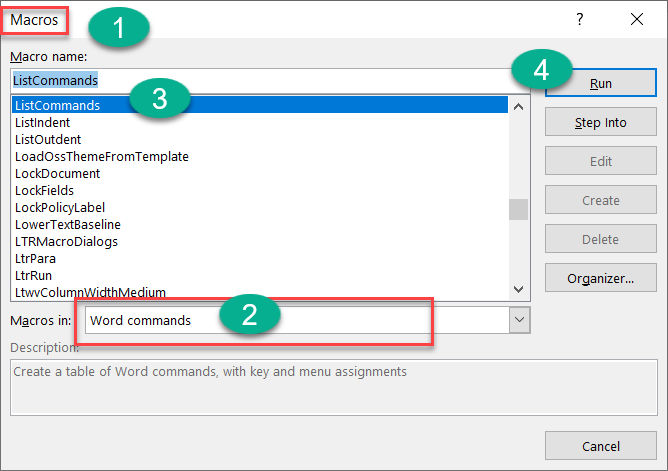Choose the LowerTextBaseline command
The image size is (668, 471).
(x=67, y=224)
